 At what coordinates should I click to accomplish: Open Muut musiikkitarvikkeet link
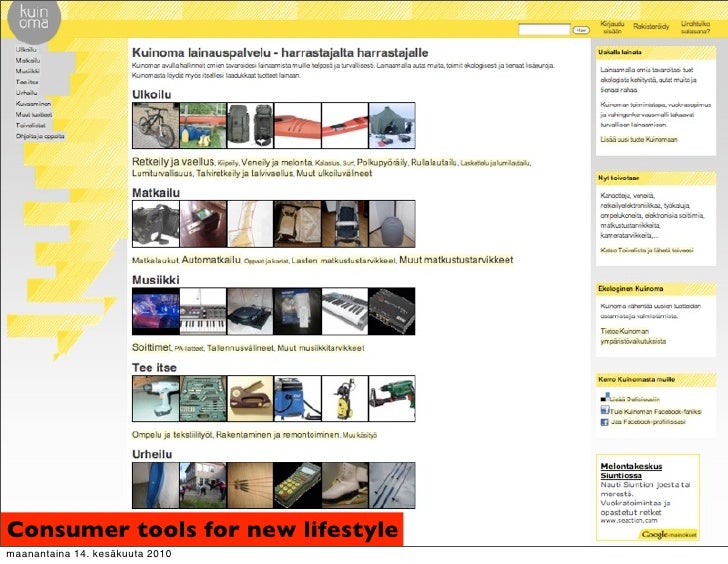coord(321,348)
